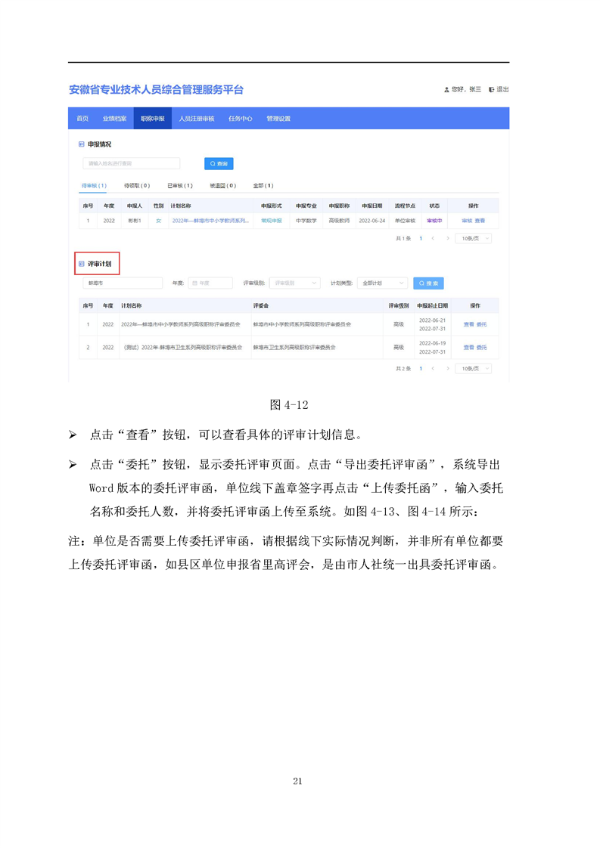The image size is (600, 848).
Task: Open the 人员注册审核 navigation tab
Action: click(x=195, y=118)
